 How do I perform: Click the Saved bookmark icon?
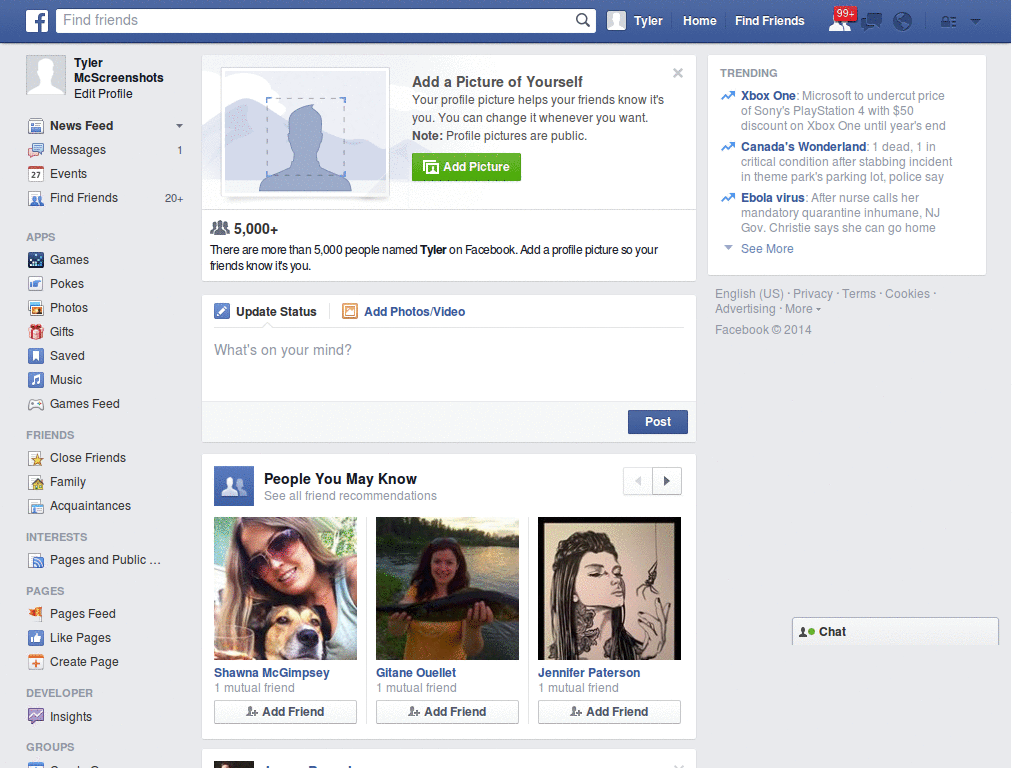pyautogui.click(x=36, y=356)
